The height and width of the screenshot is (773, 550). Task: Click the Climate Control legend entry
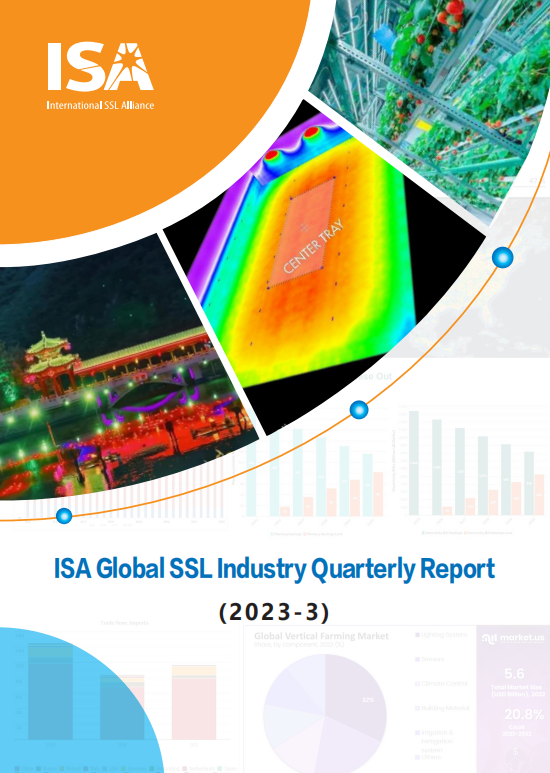pyautogui.click(x=442, y=683)
